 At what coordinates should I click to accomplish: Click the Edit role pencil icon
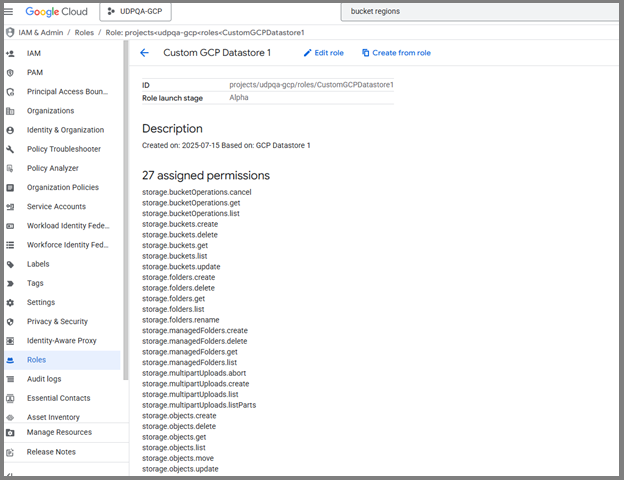click(x=306, y=53)
